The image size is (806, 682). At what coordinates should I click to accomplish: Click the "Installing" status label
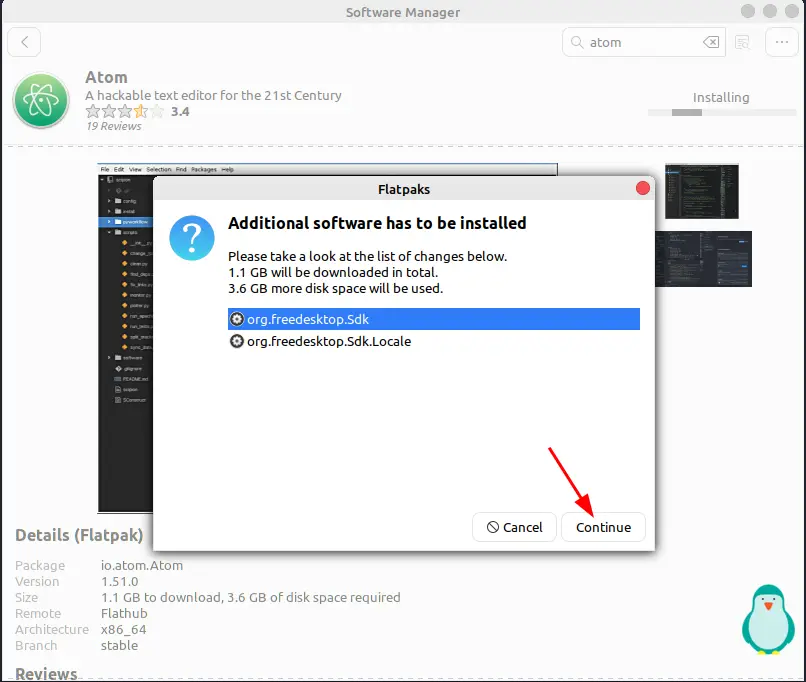tap(721, 98)
